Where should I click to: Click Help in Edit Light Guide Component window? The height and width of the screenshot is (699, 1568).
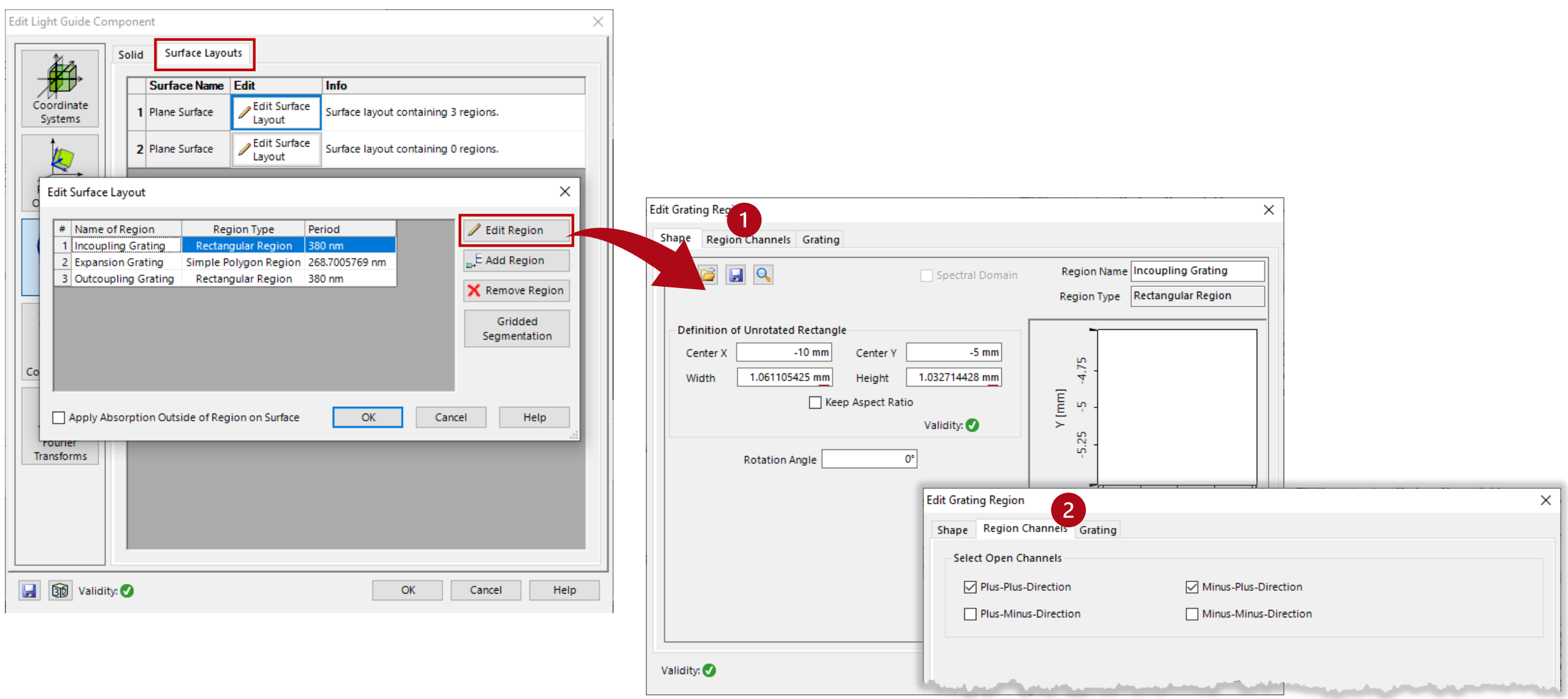coord(564,590)
